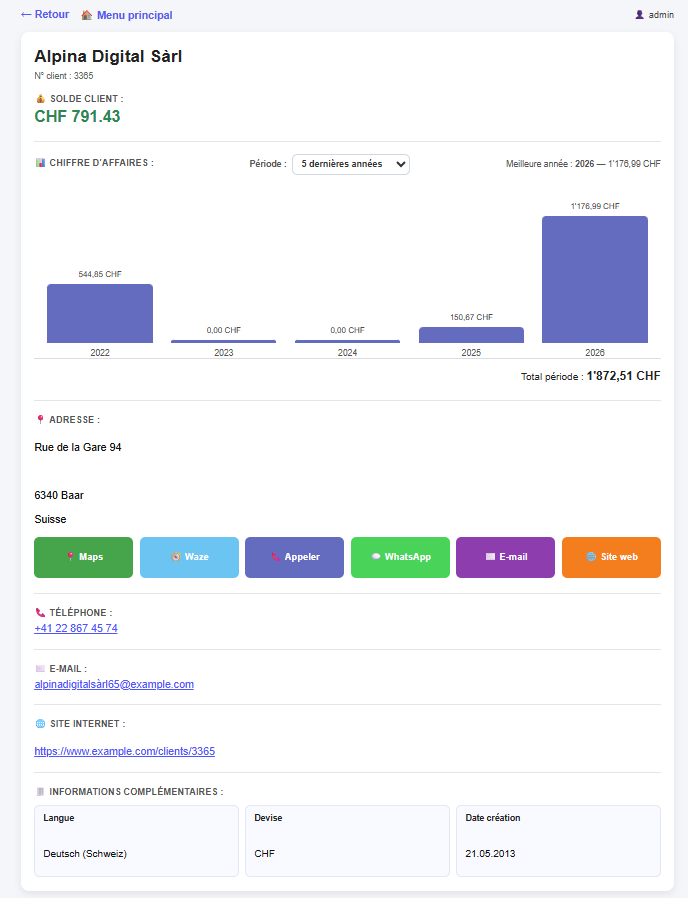Click the Total période 1'872,51 CHF value
The image size is (688, 898).
pyautogui.click(x=623, y=376)
